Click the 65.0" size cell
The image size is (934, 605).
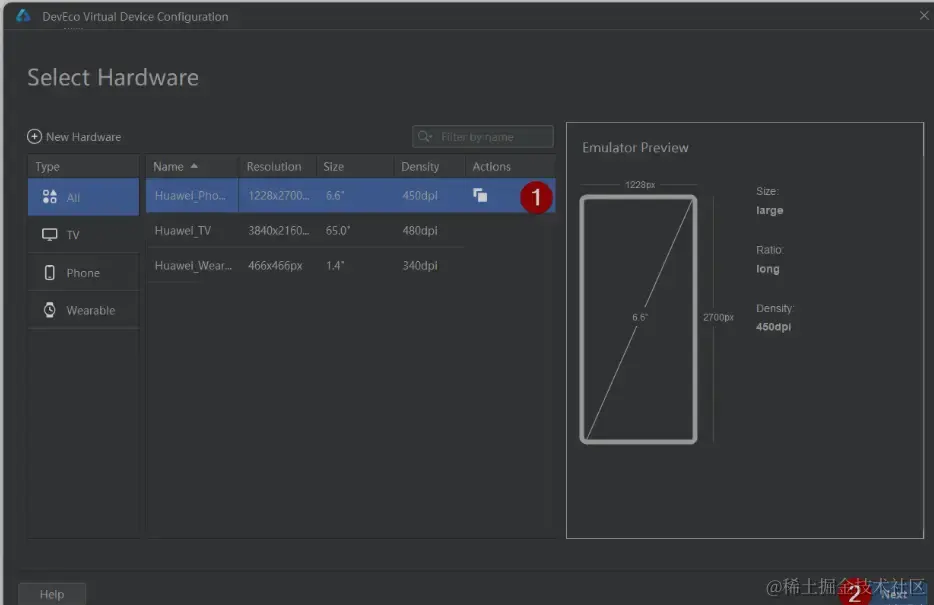338,230
